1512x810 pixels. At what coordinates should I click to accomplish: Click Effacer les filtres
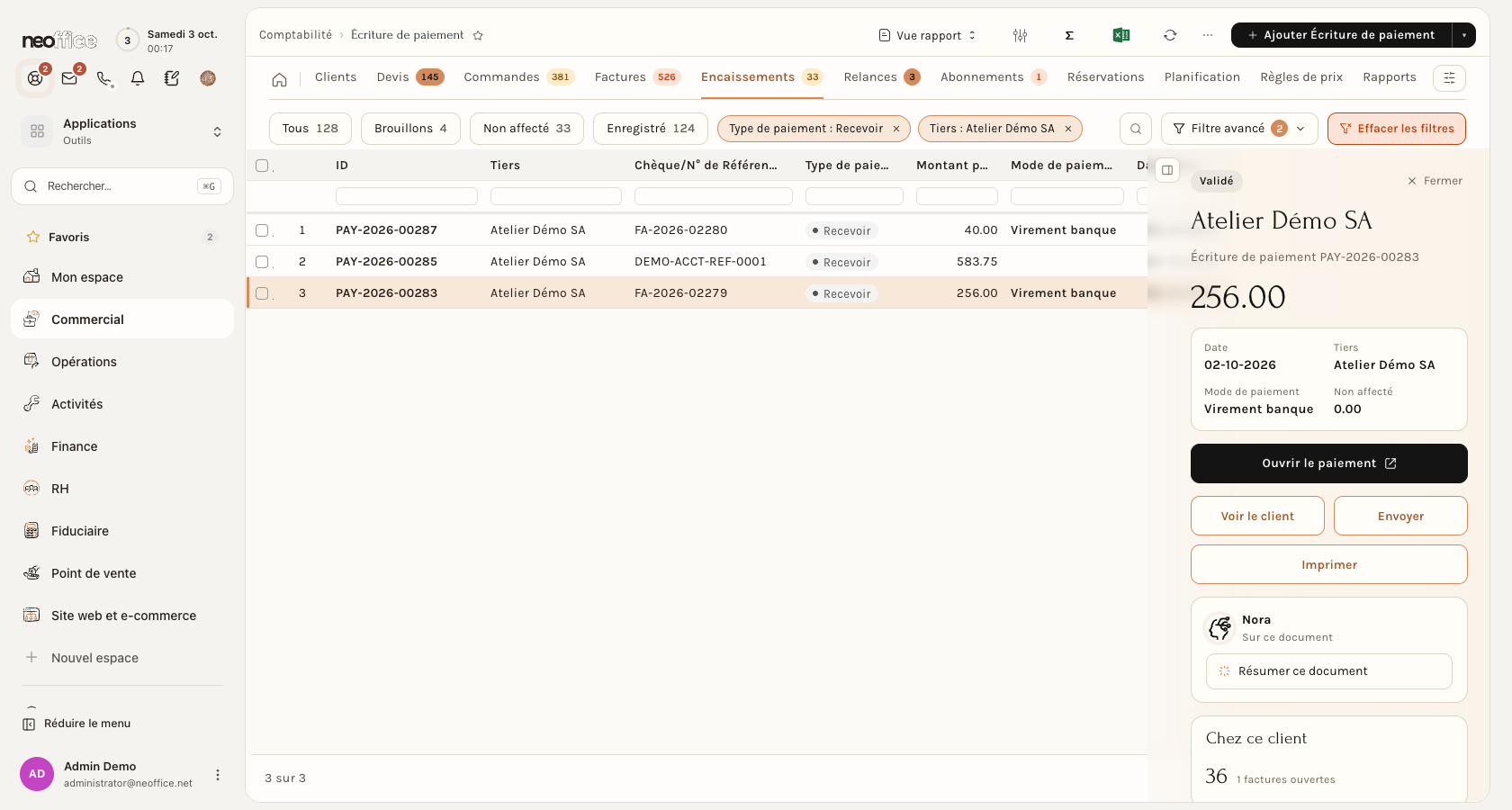(x=1397, y=129)
